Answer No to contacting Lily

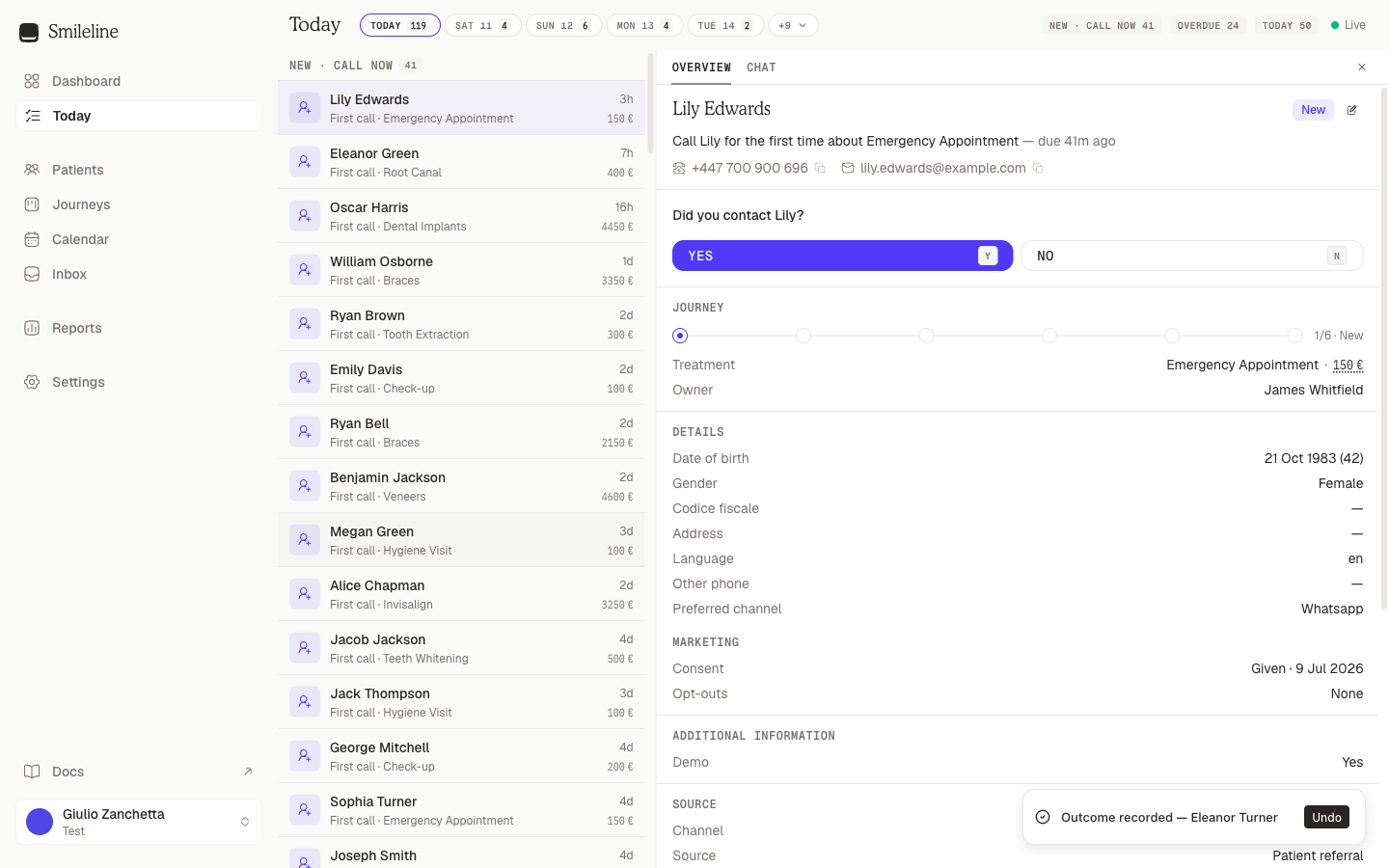coord(1192,256)
